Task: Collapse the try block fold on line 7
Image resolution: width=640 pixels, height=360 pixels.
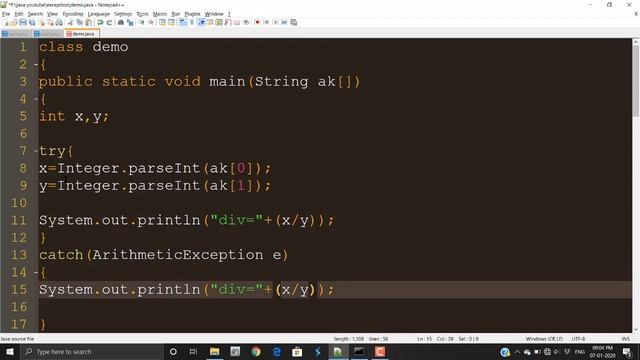Action: click(x=36, y=151)
